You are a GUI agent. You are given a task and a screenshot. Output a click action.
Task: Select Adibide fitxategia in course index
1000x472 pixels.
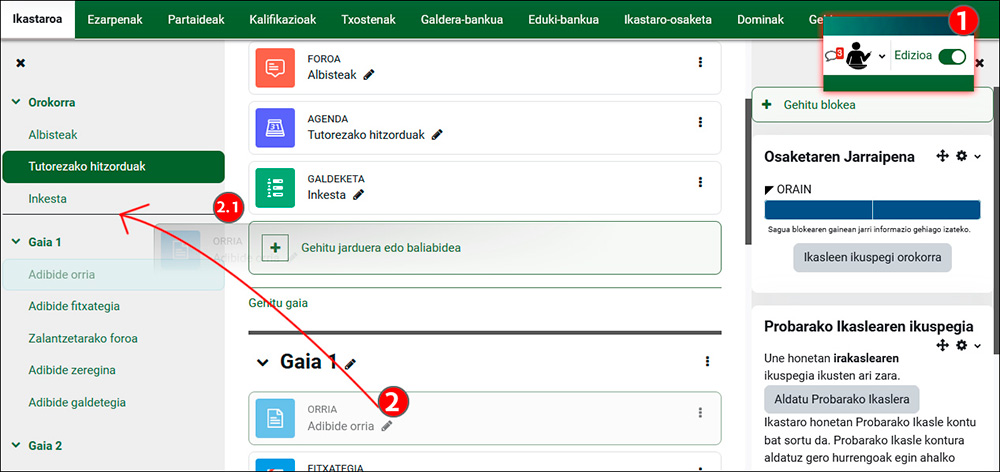click(x=74, y=306)
